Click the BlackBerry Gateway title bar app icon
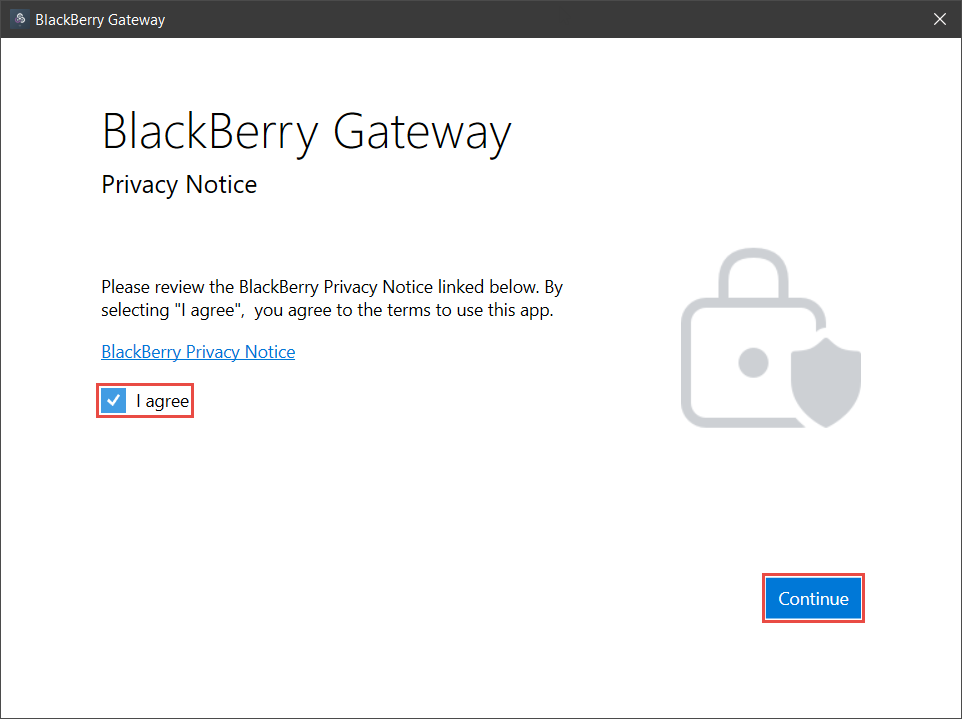Image resolution: width=962 pixels, height=719 pixels. pyautogui.click(x=20, y=19)
